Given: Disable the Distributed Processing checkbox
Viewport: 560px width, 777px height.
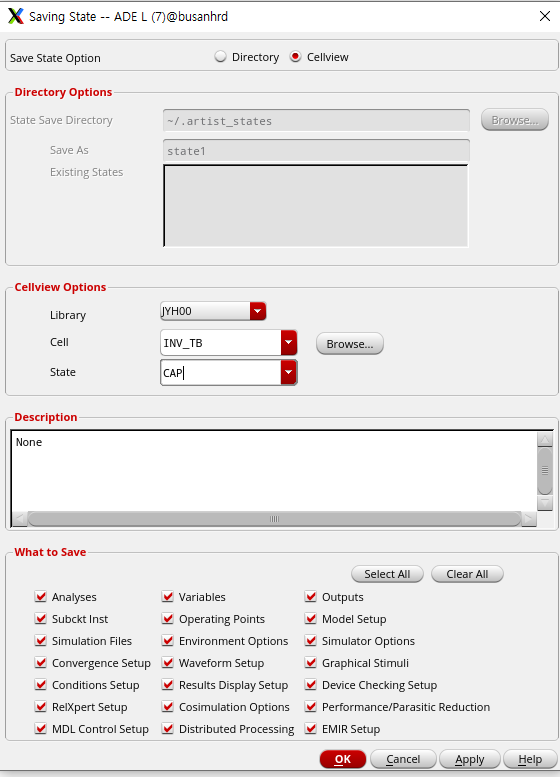Looking at the screenshot, I should coord(168,728).
